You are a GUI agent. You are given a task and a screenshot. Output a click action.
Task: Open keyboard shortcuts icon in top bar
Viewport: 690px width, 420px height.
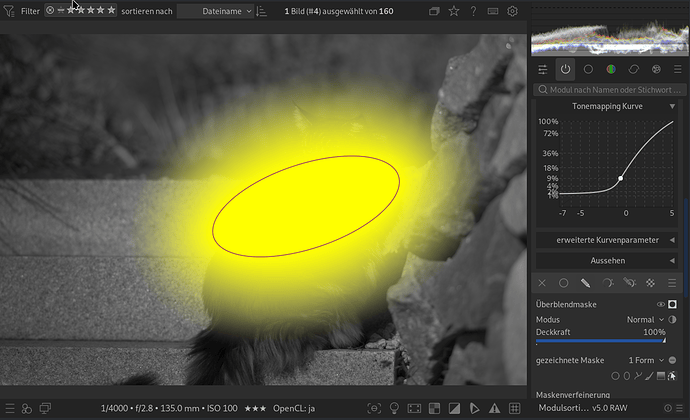[493, 11]
